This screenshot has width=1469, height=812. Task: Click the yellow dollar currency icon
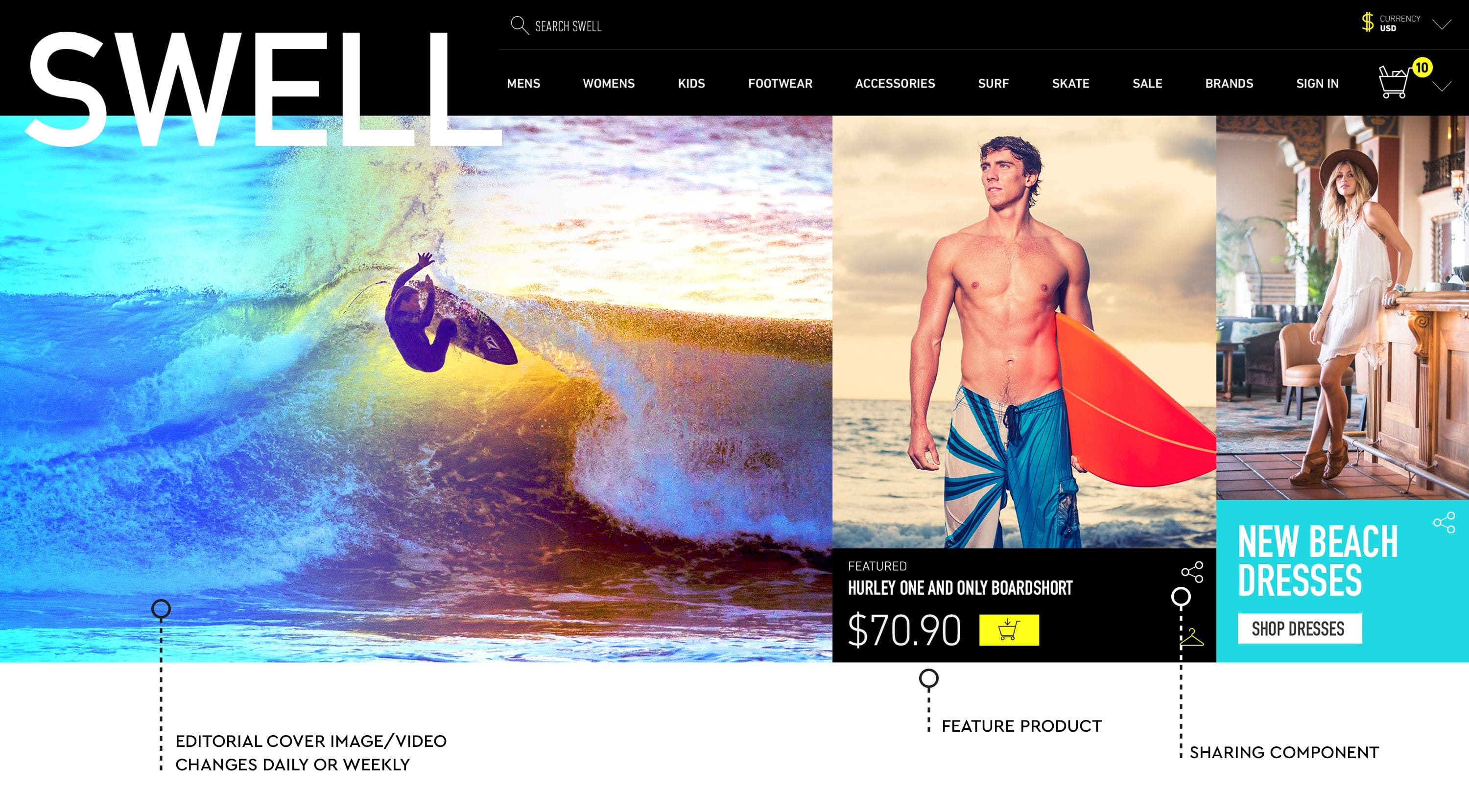(x=1368, y=22)
